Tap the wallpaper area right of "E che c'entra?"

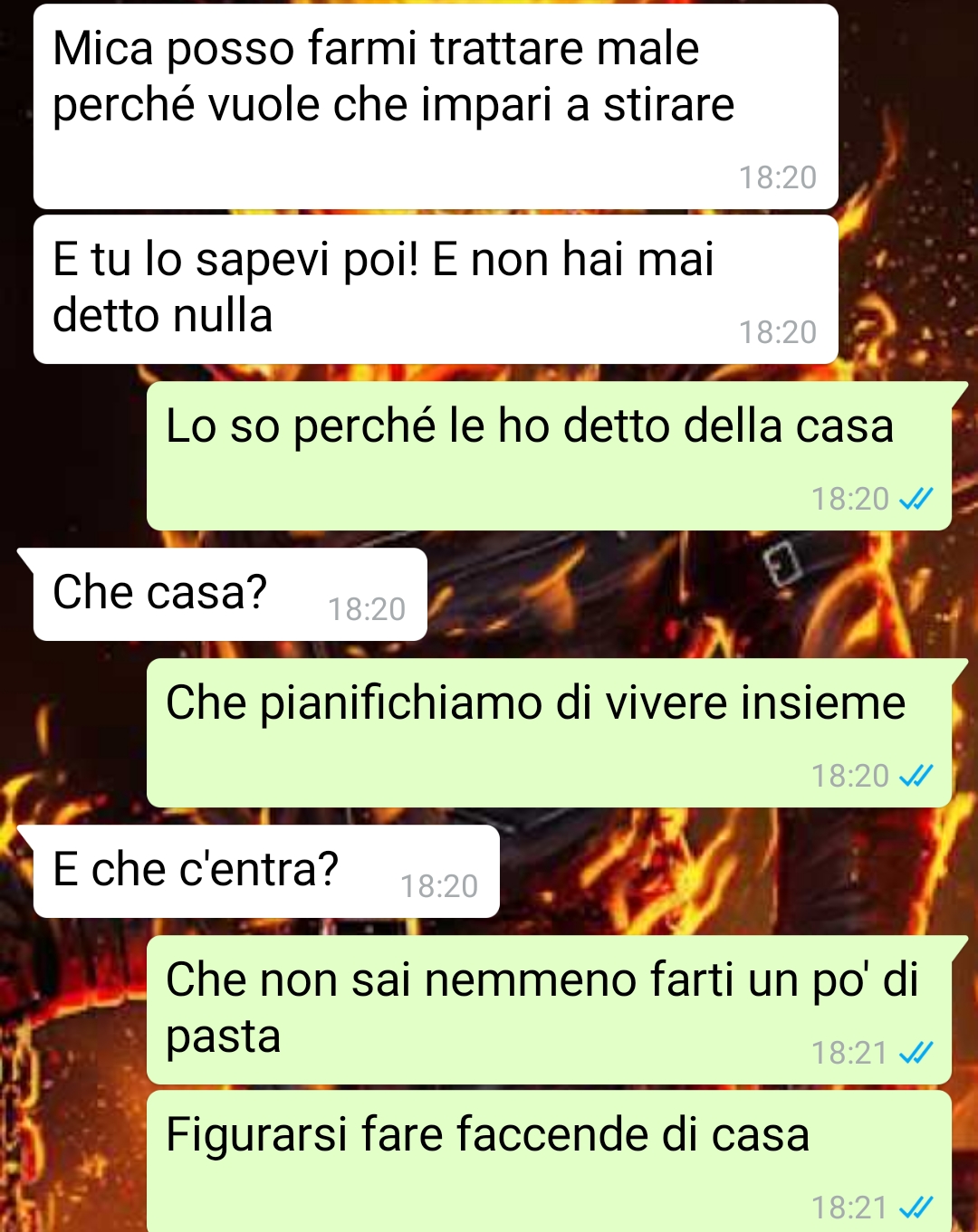pyautogui.click(x=738, y=872)
